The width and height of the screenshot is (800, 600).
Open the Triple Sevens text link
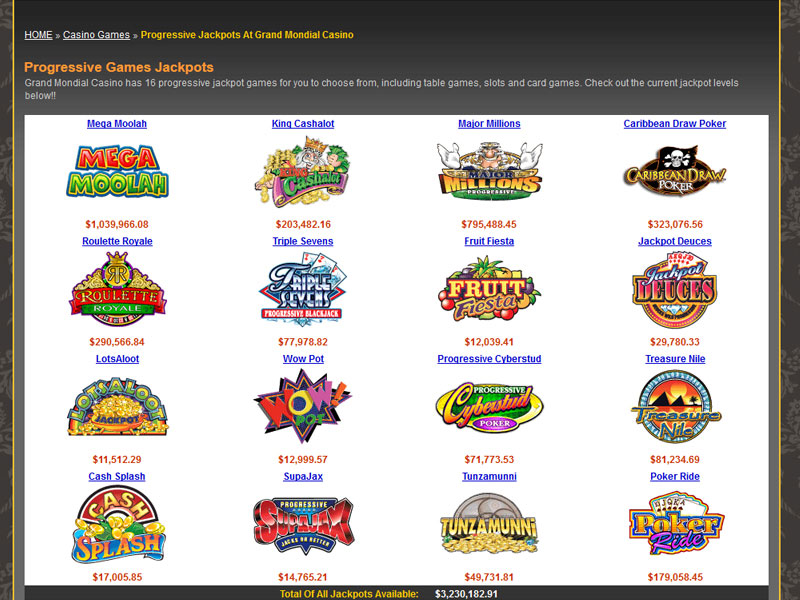pos(303,241)
